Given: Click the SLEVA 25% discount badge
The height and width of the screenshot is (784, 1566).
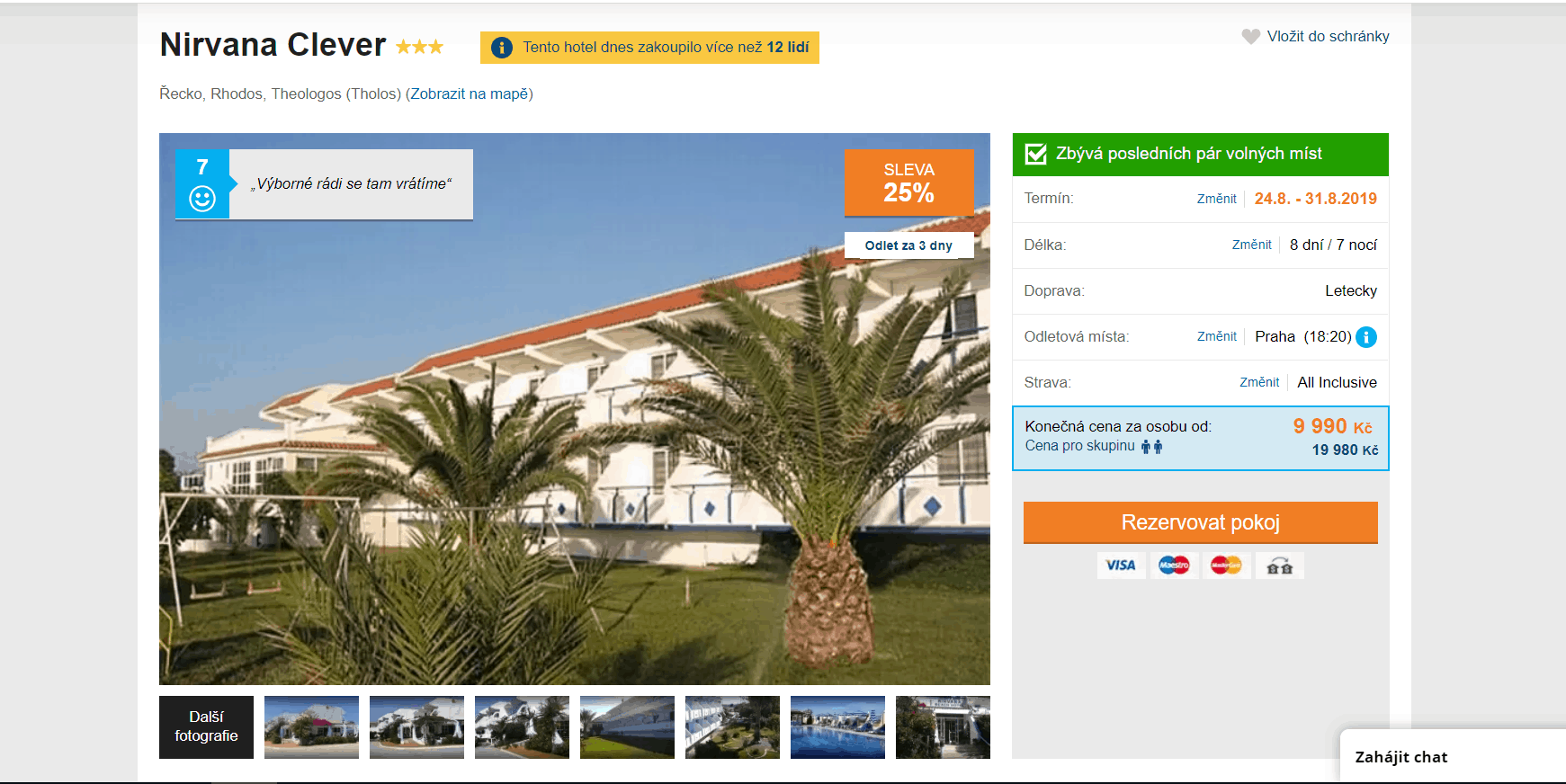Looking at the screenshot, I should 909,182.
